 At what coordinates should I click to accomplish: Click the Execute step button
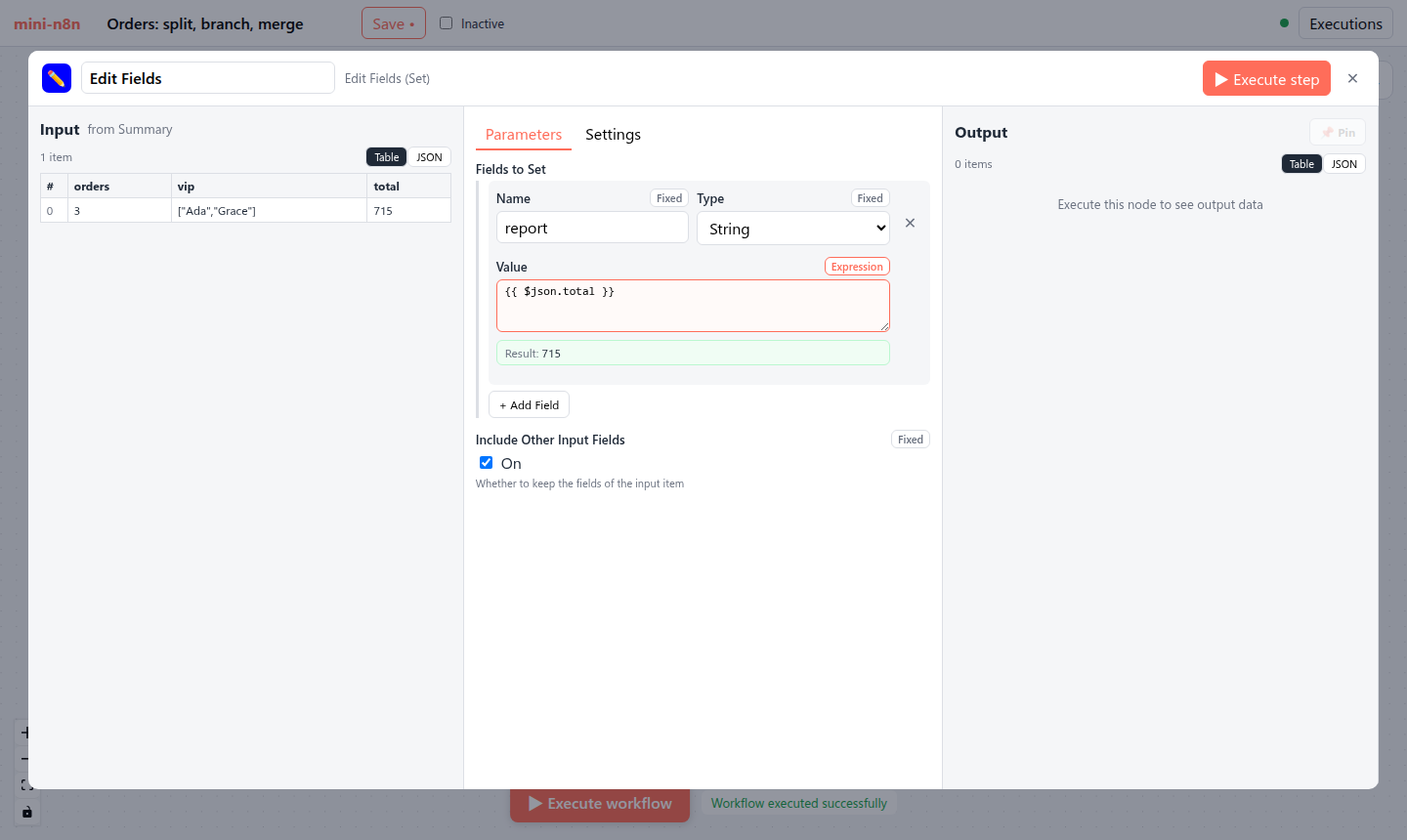(1266, 79)
